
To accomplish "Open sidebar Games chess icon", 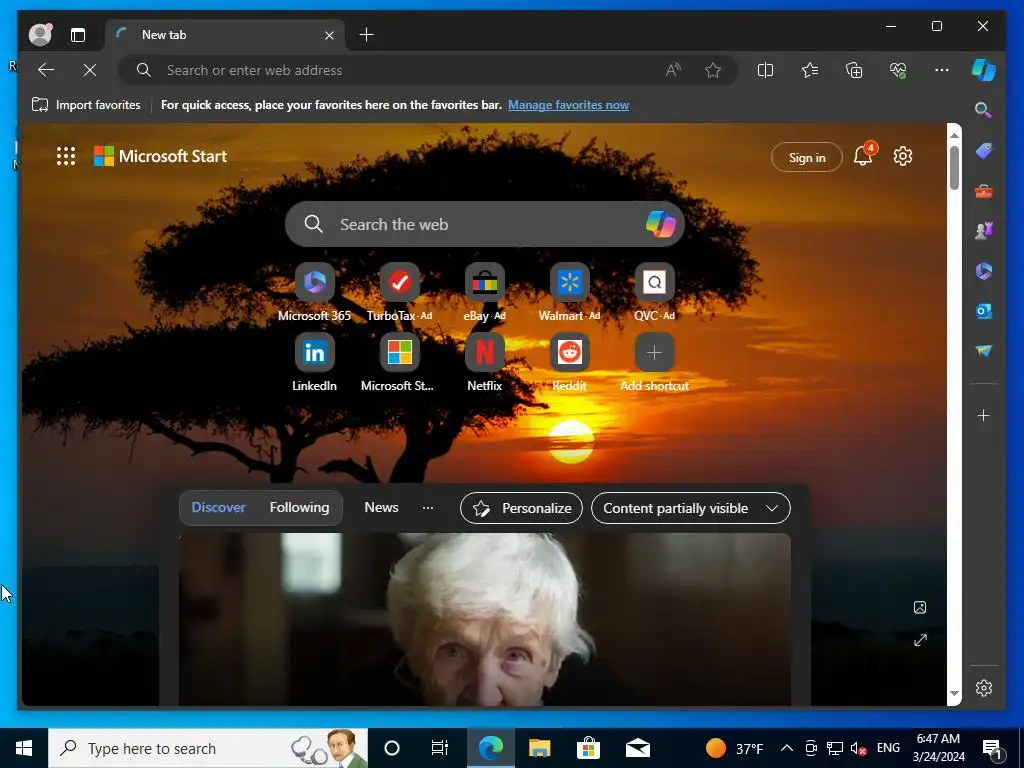I will pos(984,231).
